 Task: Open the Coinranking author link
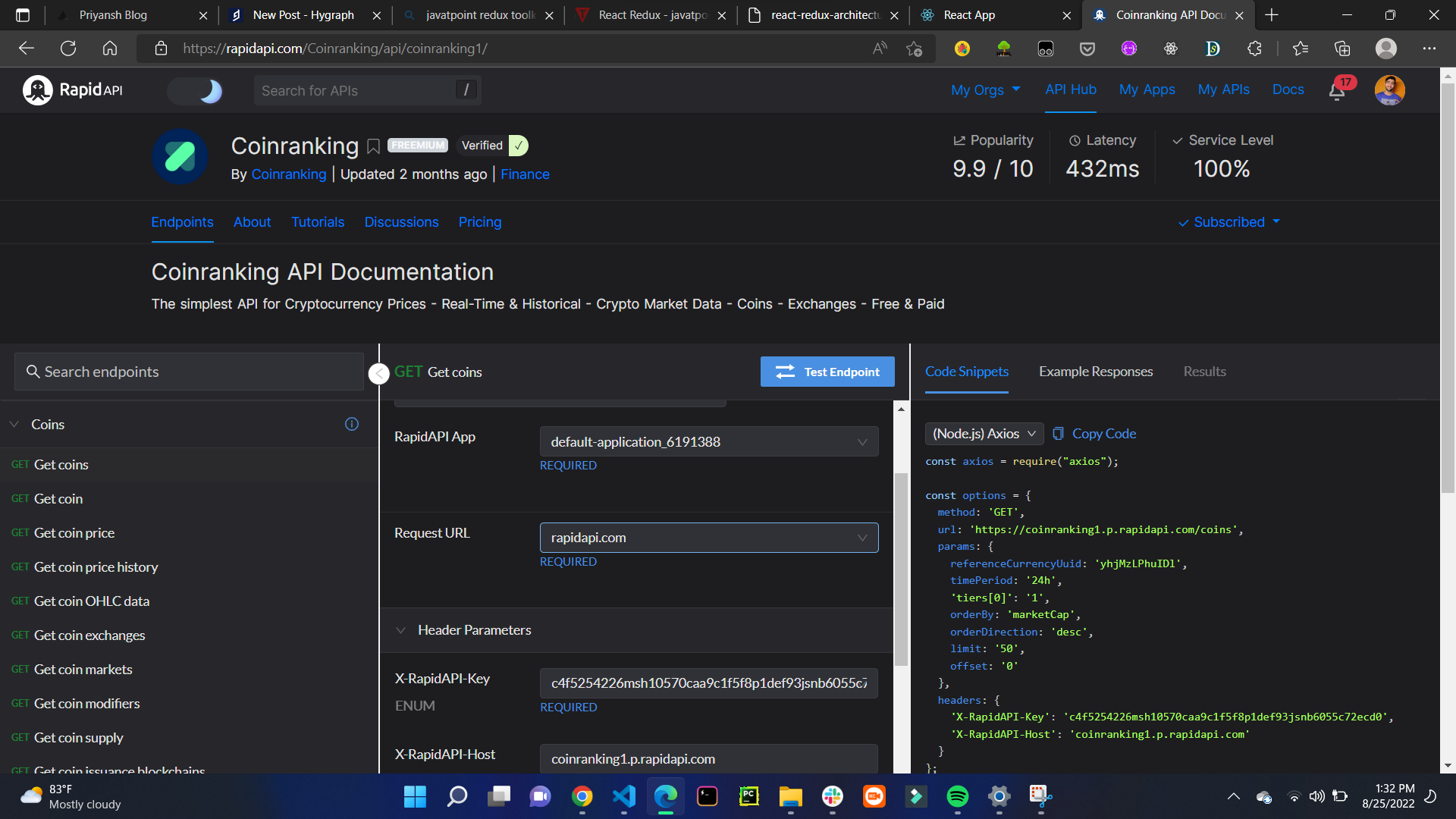point(289,174)
